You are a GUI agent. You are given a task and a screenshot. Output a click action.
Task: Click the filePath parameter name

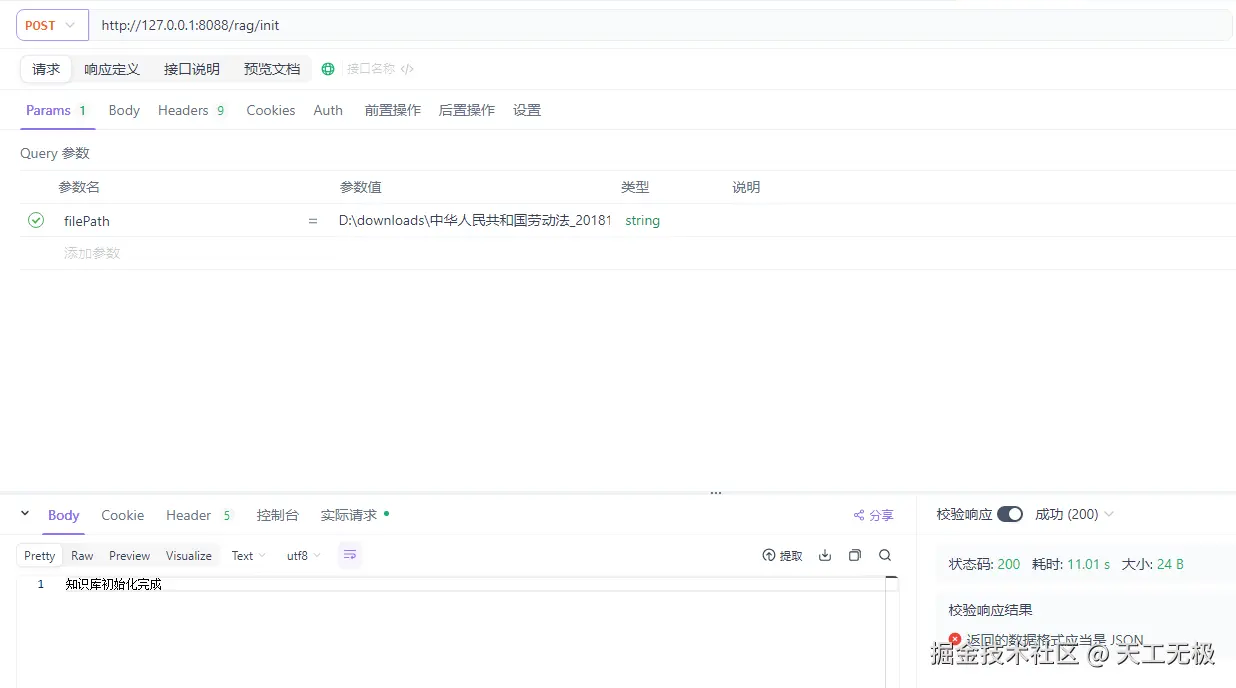[87, 221]
